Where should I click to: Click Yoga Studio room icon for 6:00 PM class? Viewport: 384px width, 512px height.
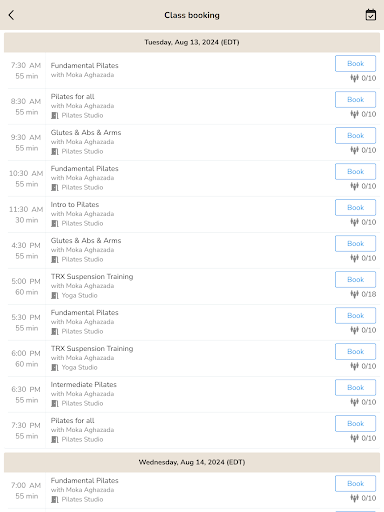[55, 368]
